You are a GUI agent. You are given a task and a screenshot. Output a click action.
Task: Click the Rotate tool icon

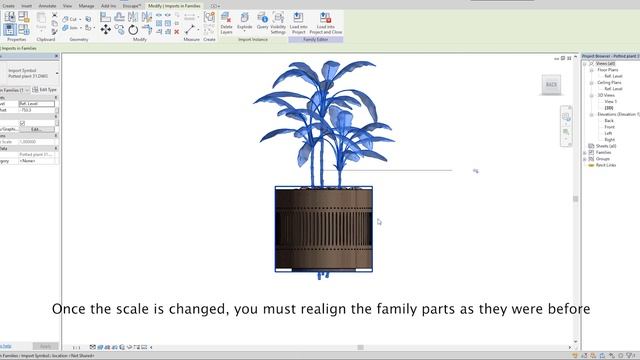[x=133, y=29]
